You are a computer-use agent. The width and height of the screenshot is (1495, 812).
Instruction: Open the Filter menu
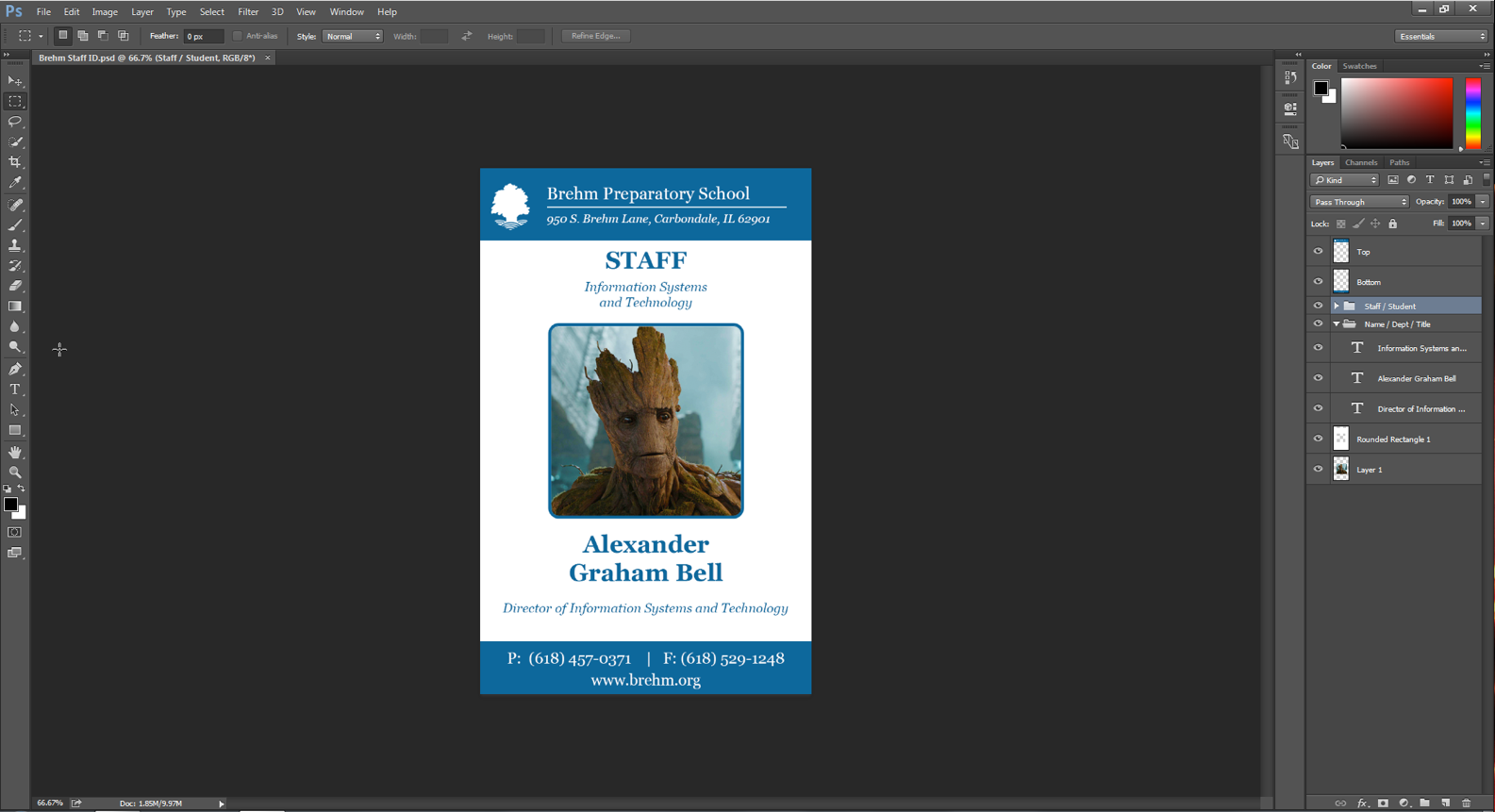247,12
